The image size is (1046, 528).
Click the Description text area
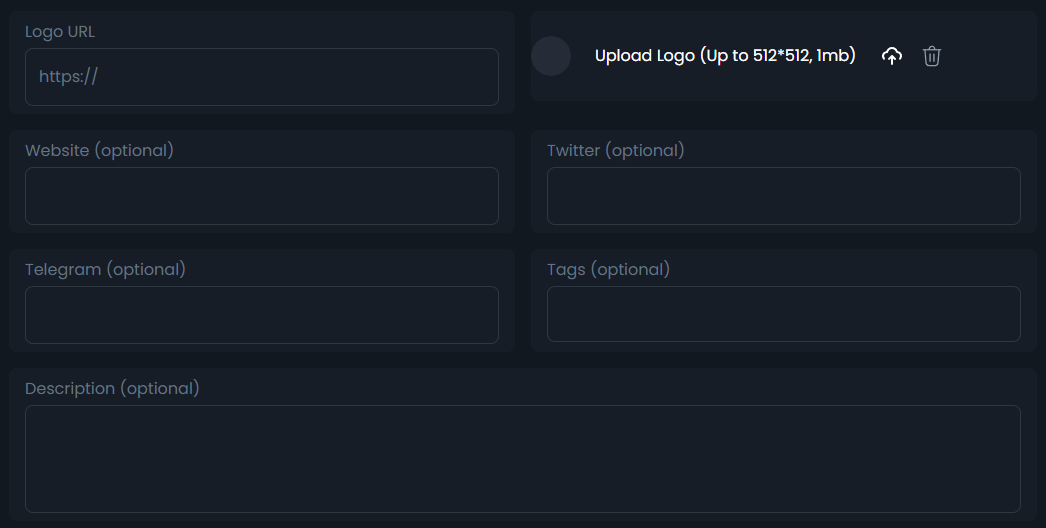tap(522, 459)
